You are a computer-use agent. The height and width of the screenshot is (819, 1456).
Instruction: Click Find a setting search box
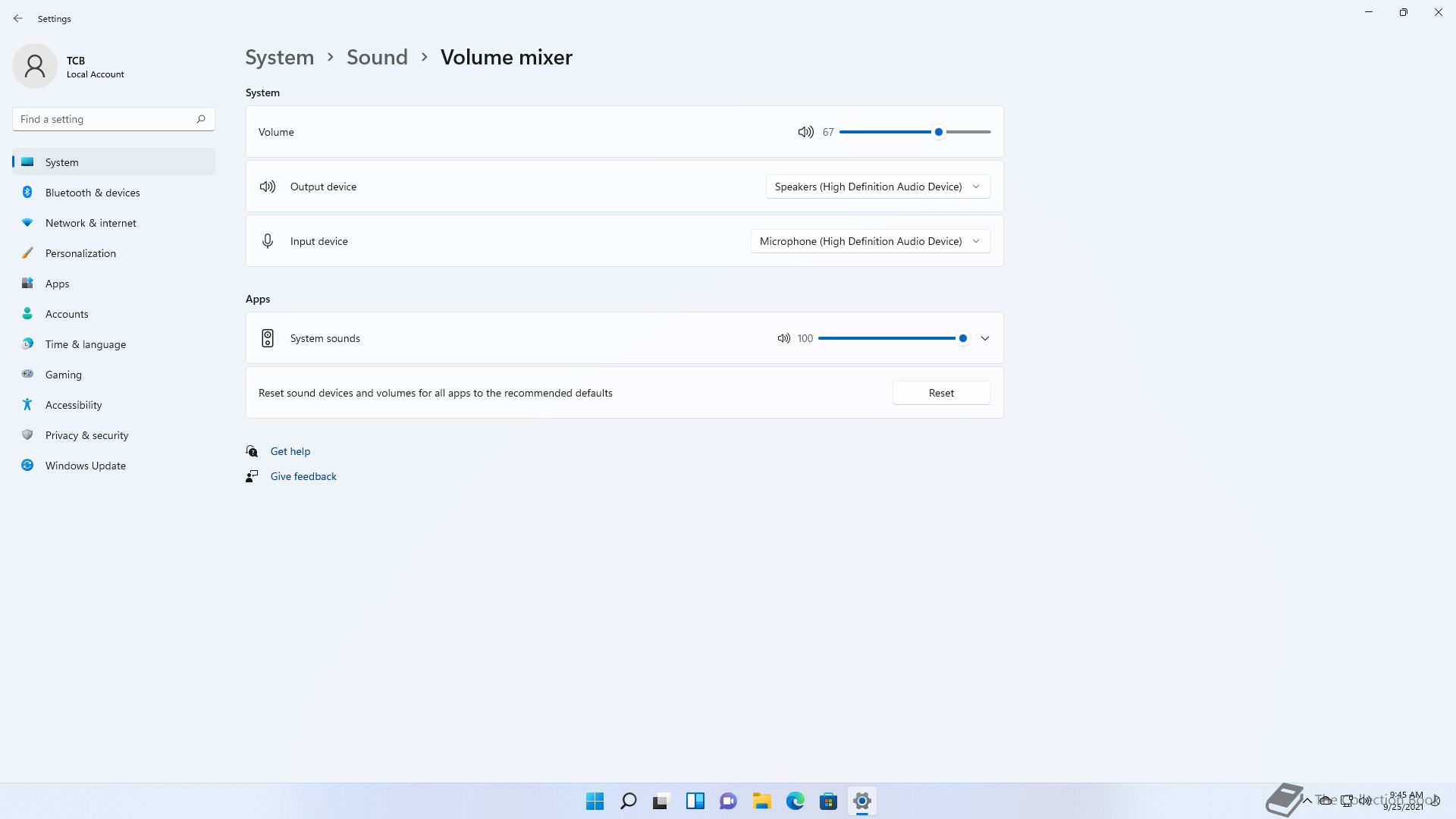[114, 119]
